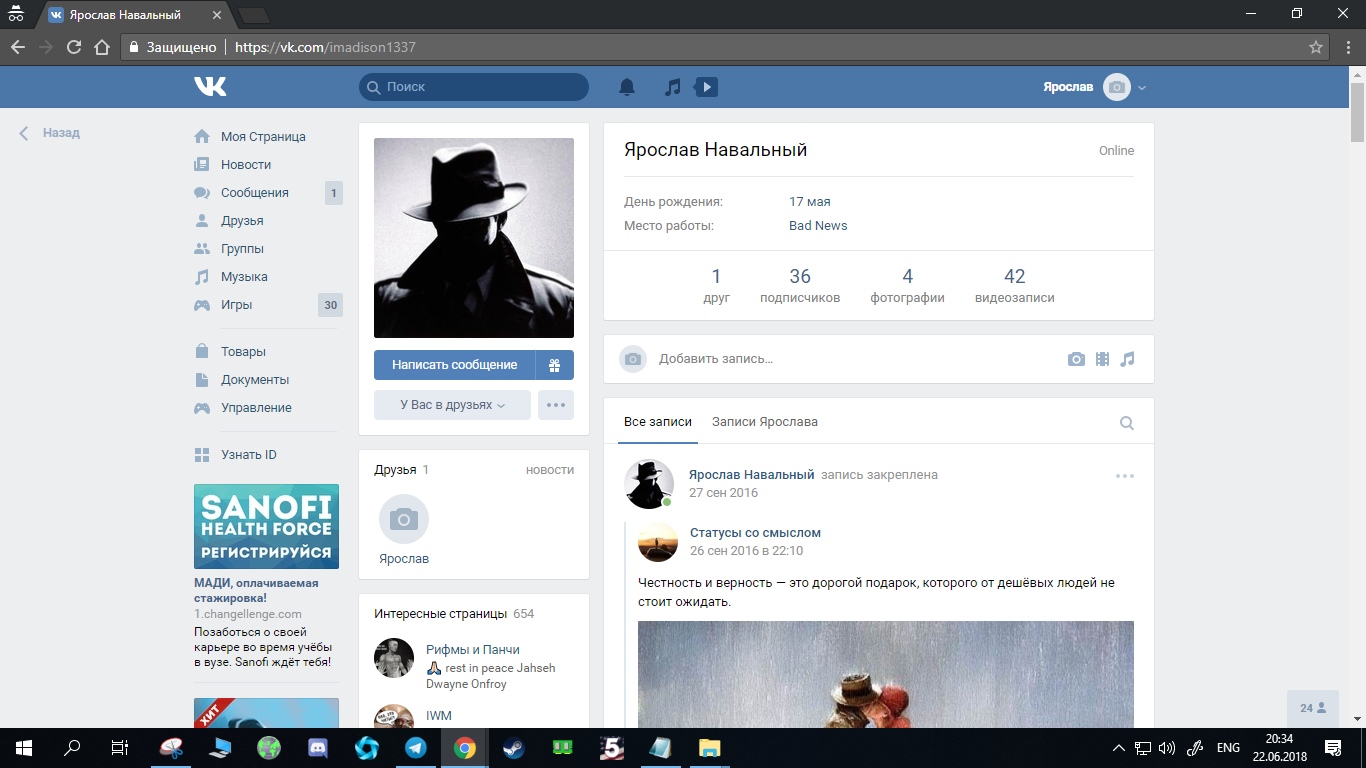Open the video player icon in header

click(706, 87)
